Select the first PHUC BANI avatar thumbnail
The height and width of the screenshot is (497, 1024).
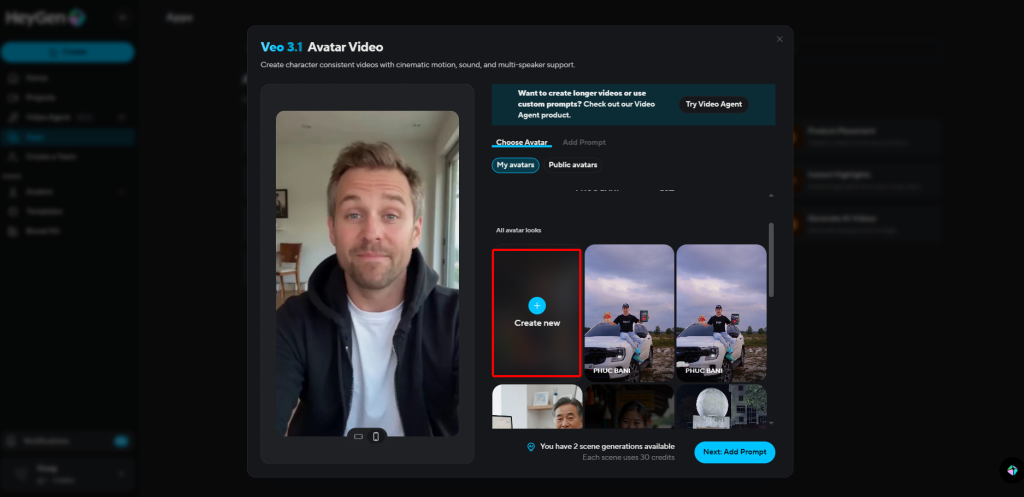pyautogui.click(x=629, y=312)
